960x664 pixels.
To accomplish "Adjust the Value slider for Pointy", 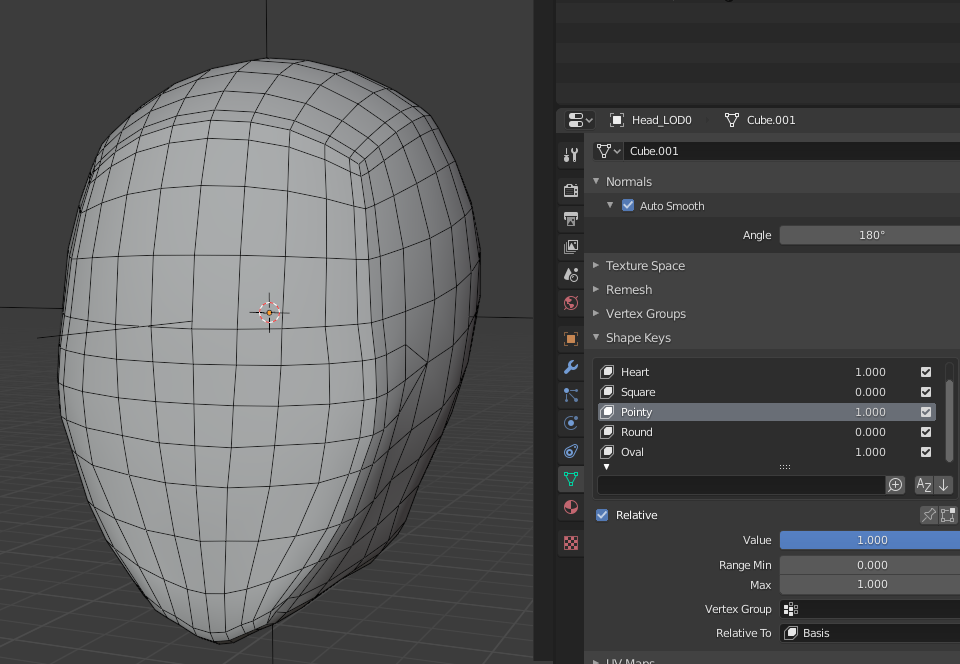I will coord(868,540).
